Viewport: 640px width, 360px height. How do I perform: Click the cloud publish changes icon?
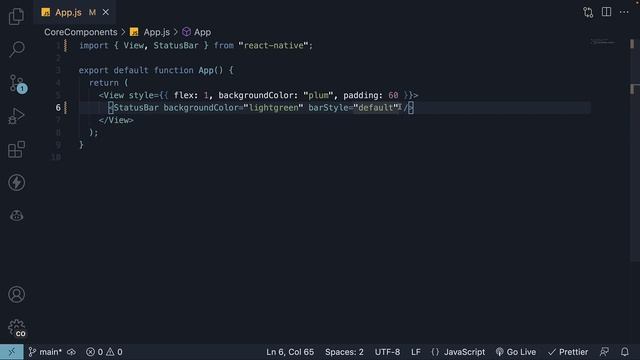(x=71, y=352)
